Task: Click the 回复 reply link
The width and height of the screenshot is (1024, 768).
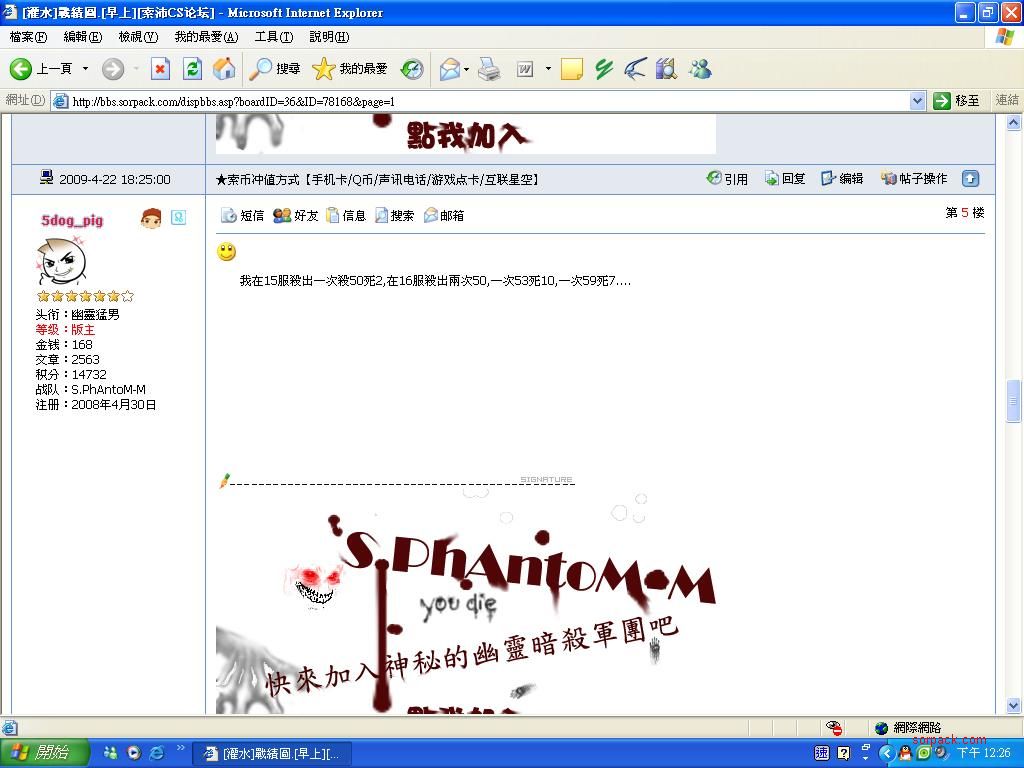Action: tap(785, 179)
